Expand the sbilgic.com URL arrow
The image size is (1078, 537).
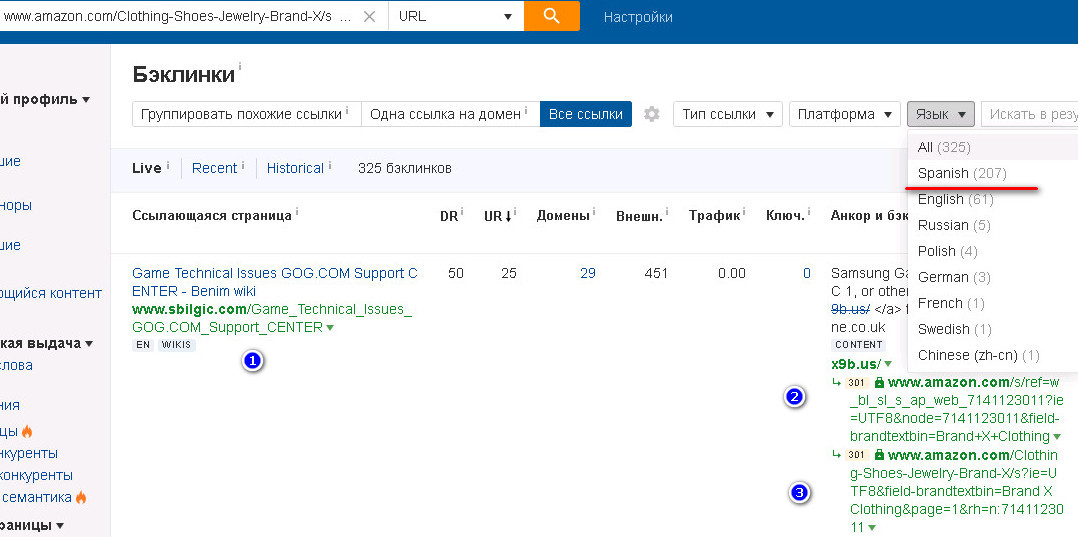[x=330, y=328]
